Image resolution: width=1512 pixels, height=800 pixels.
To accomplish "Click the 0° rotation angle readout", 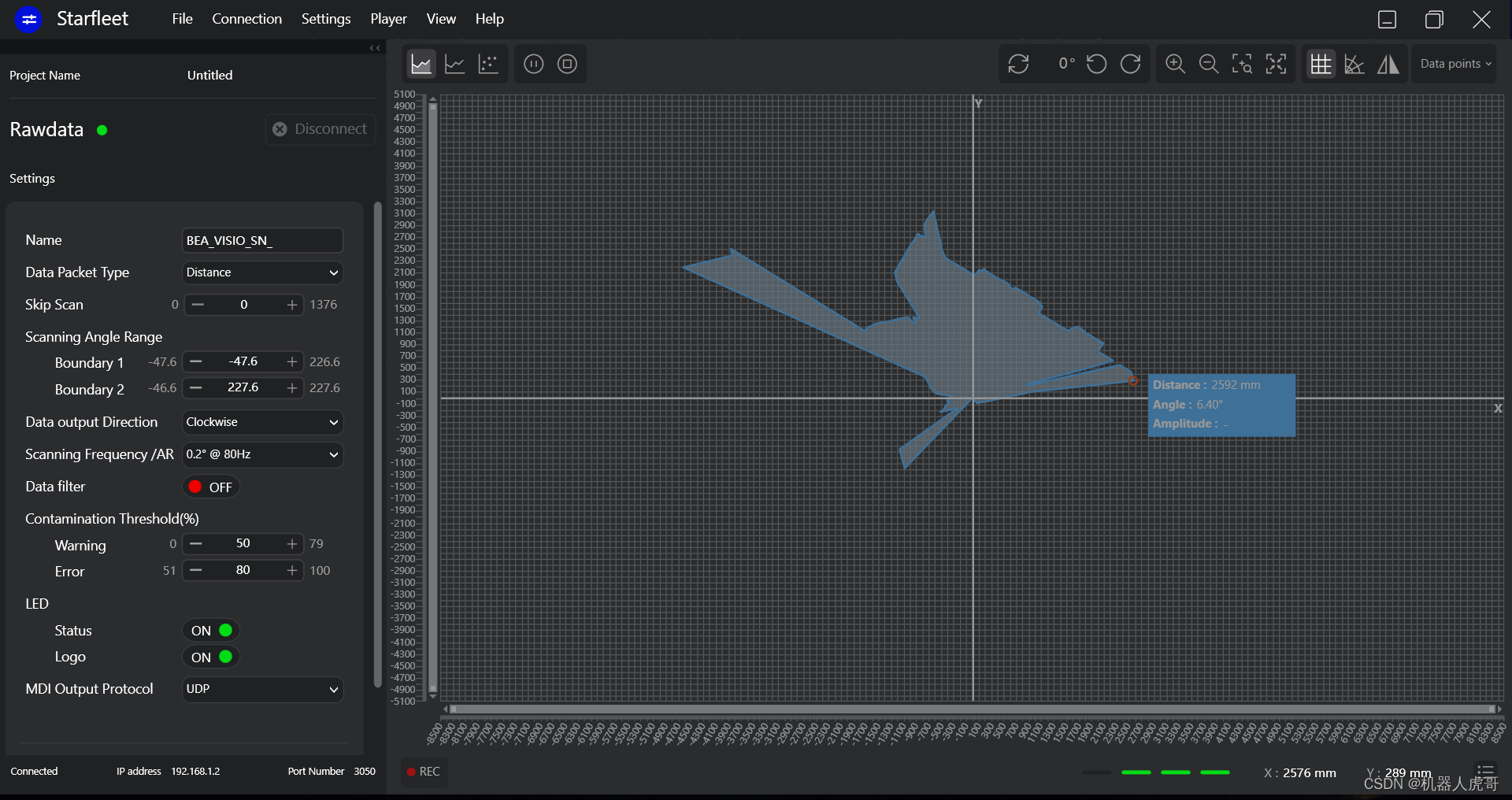I will point(1066,64).
